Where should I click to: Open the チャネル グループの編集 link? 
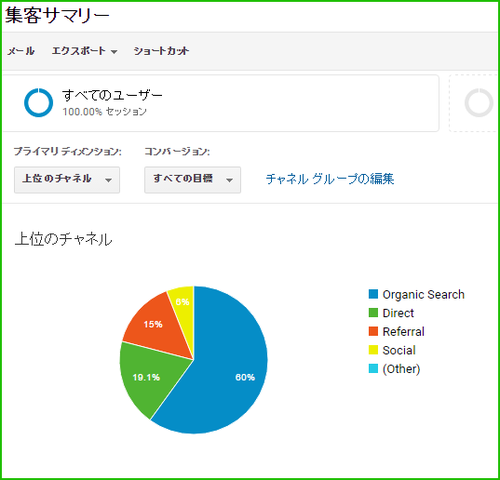[x=330, y=179]
